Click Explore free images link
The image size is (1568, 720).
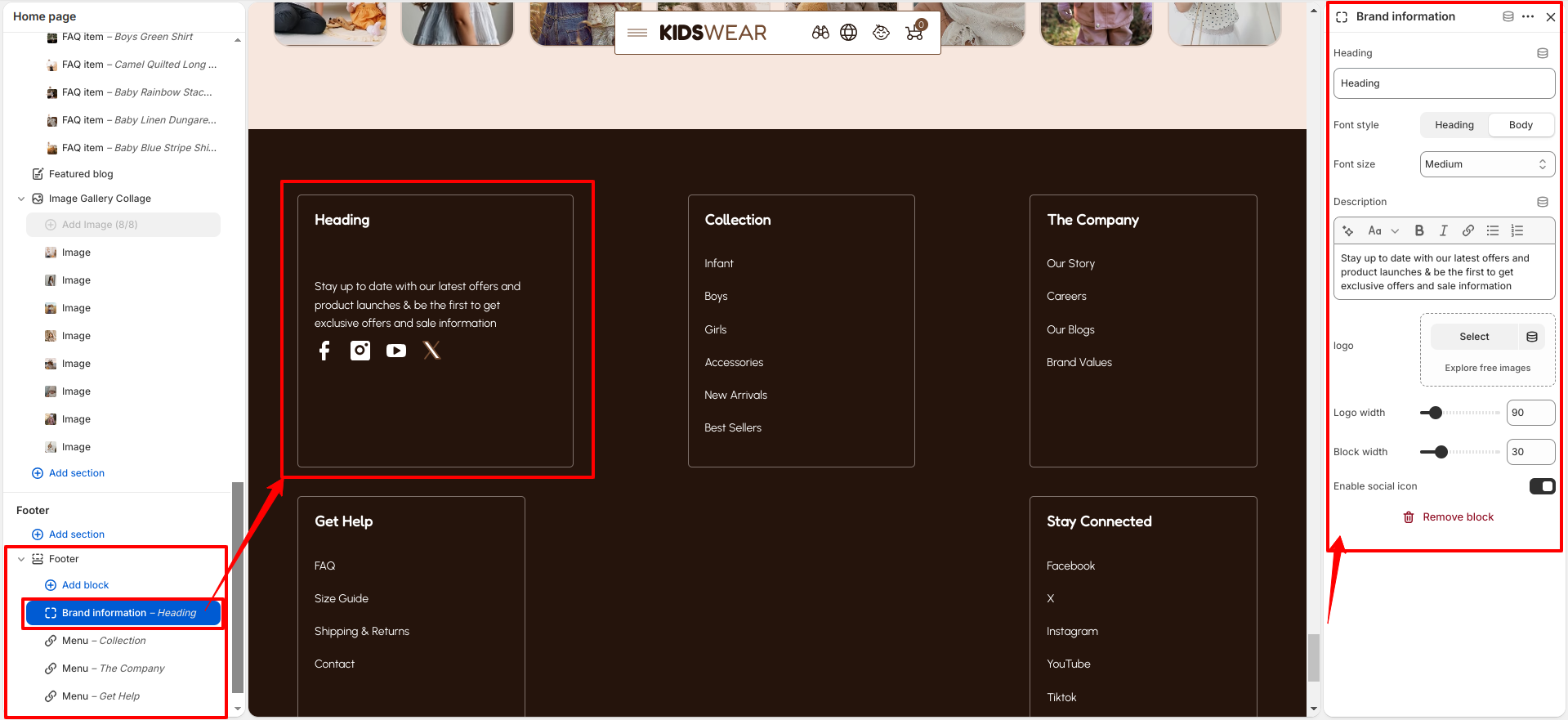(1487, 368)
